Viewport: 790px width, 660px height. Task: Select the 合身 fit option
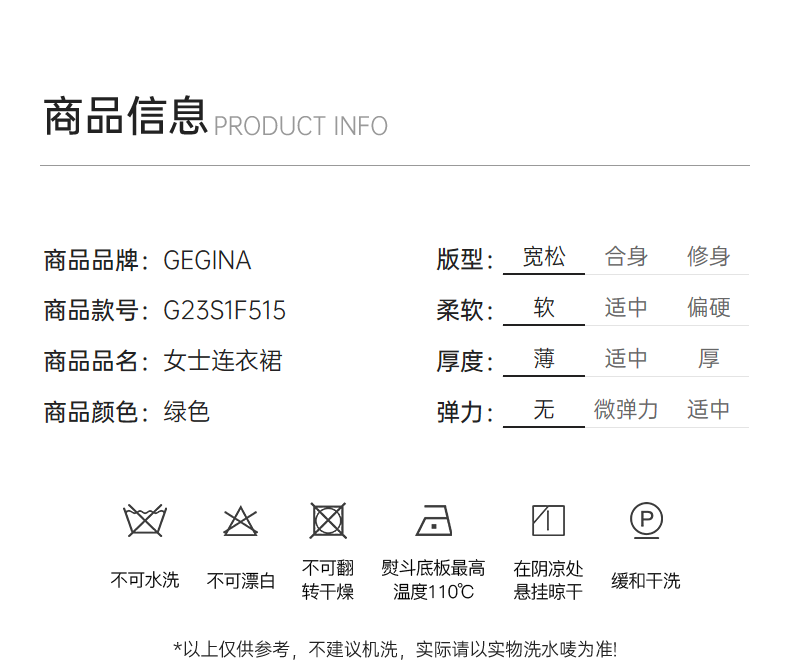[626, 258]
